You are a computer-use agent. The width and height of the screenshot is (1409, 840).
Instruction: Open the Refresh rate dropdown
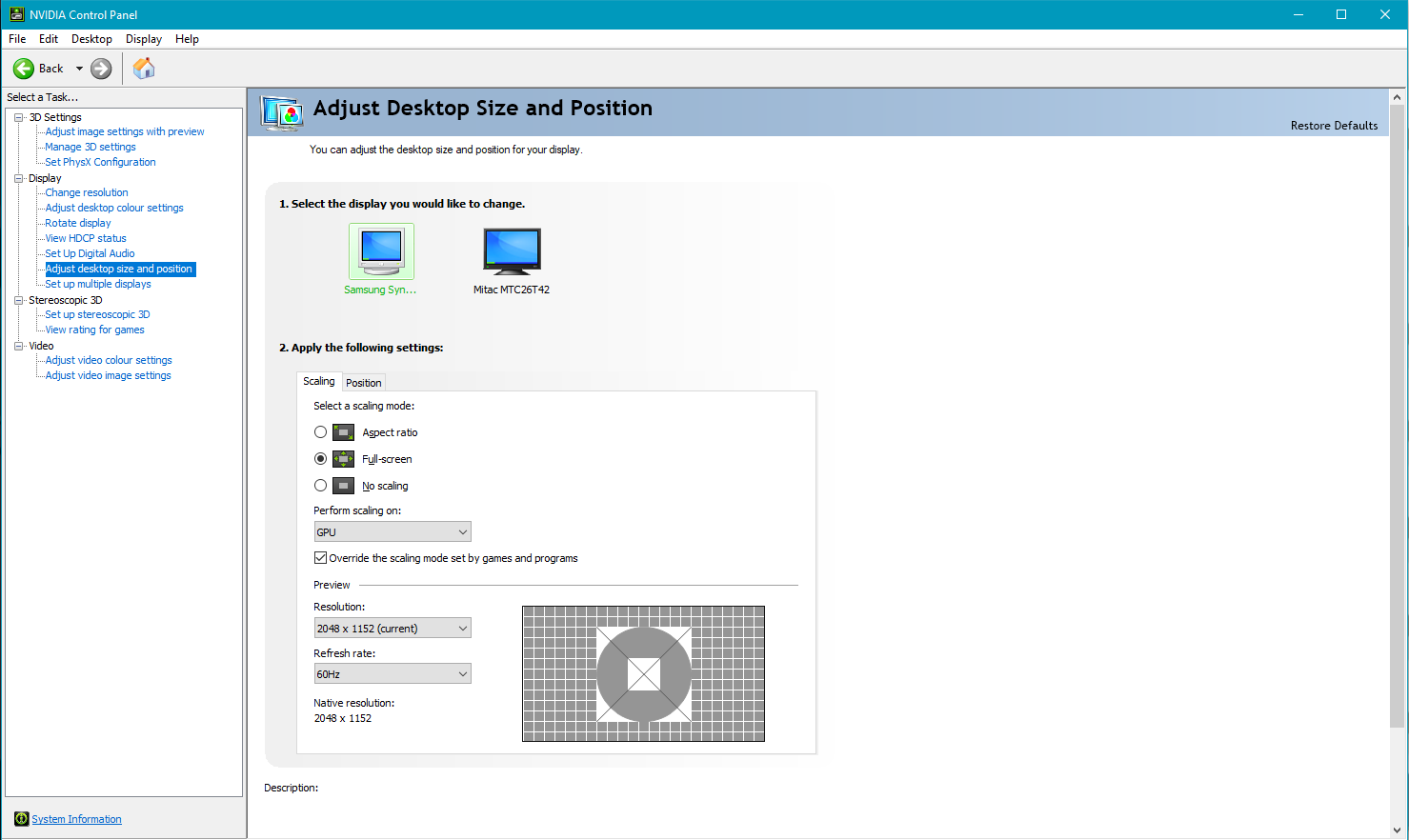393,674
